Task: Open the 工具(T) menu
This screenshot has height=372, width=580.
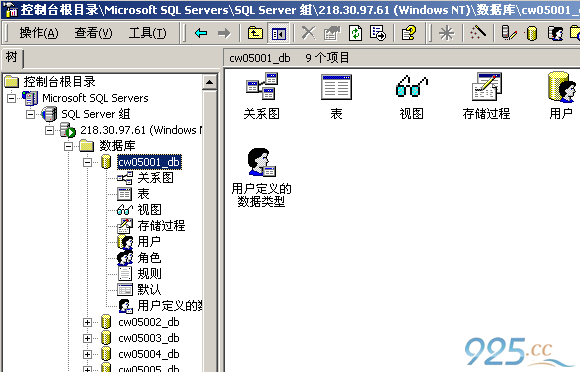Action: pyautogui.click(x=147, y=33)
